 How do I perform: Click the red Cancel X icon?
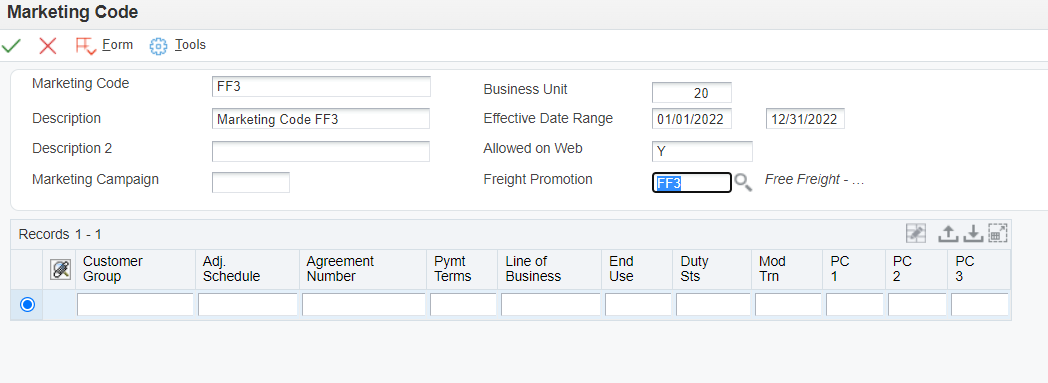pos(47,45)
